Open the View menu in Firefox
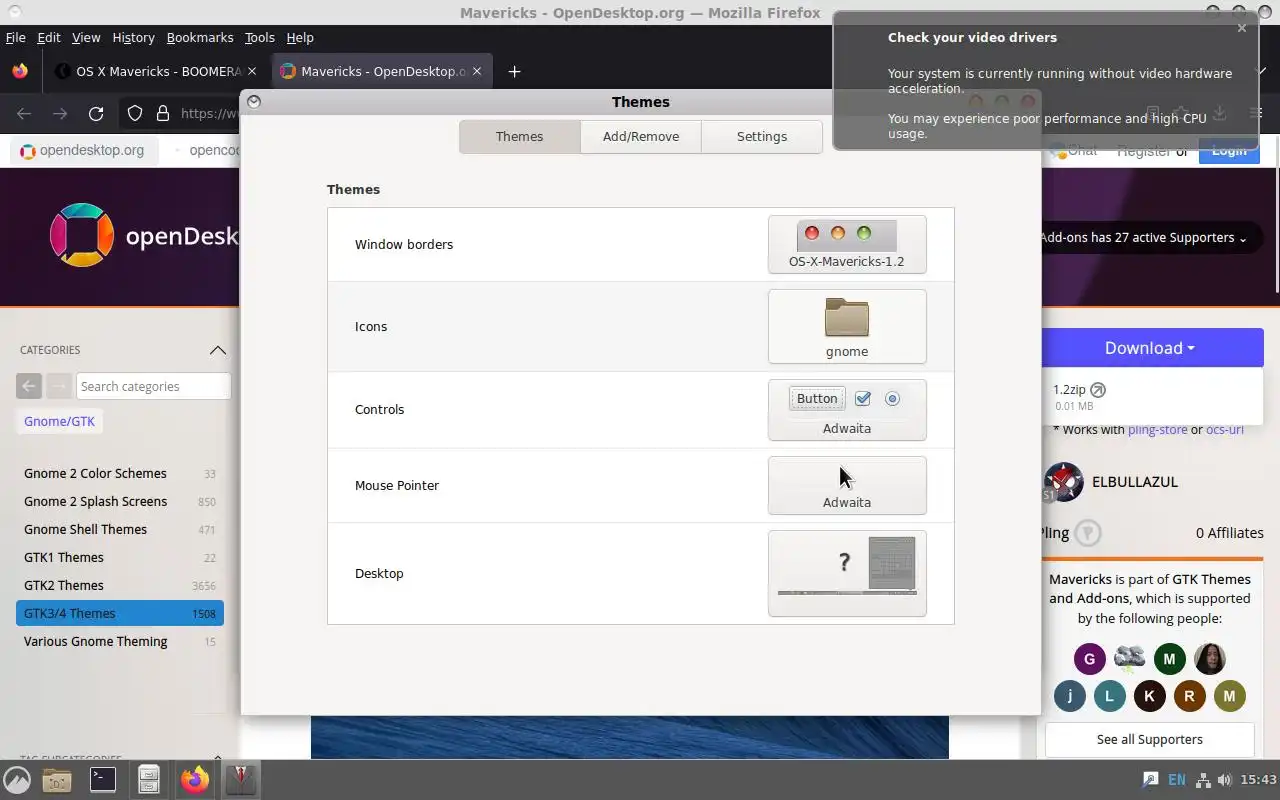The width and height of the screenshot is (1280, 800). coord(86,37)
